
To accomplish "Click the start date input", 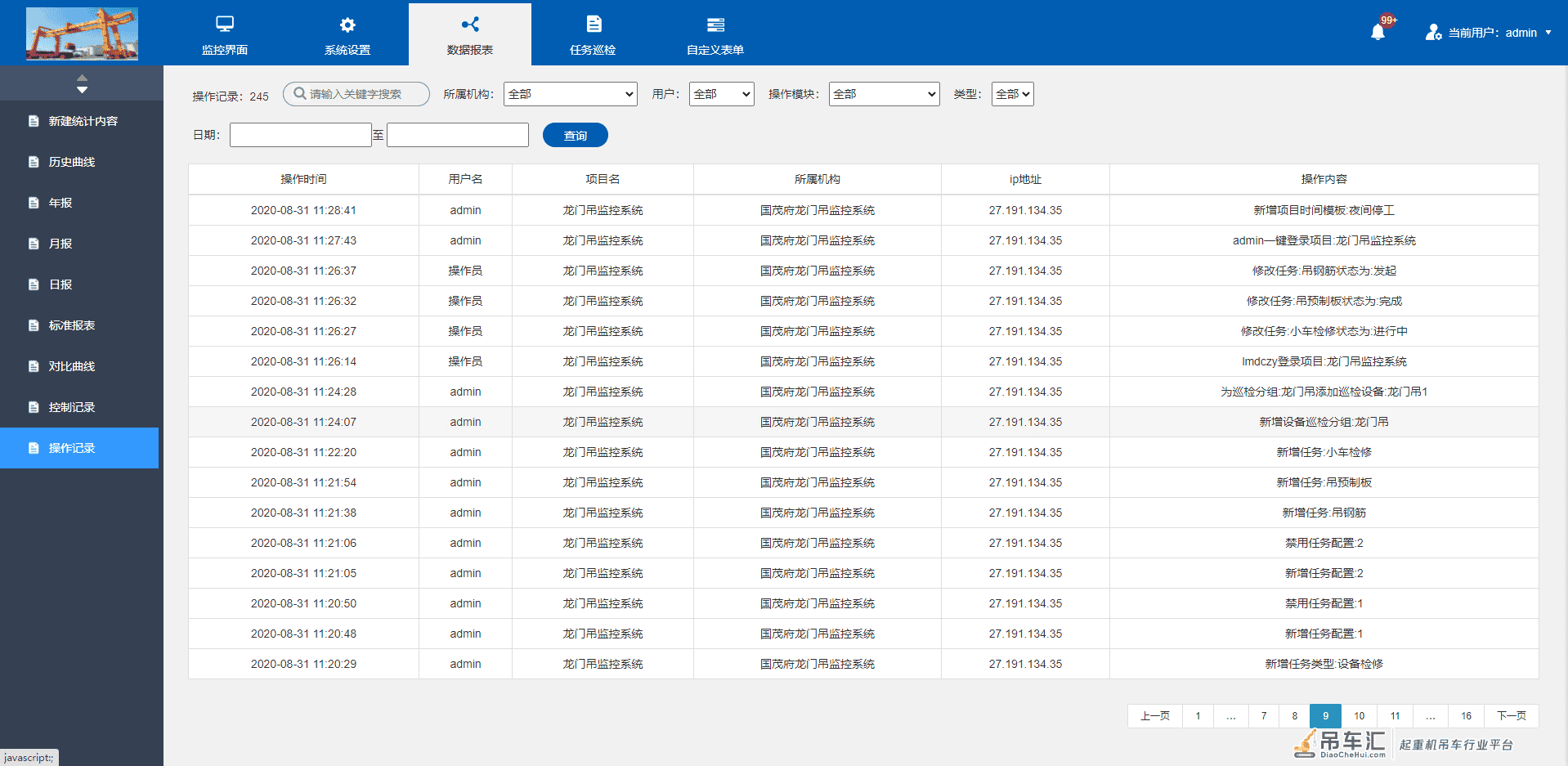I will click(x=301, y=135).
